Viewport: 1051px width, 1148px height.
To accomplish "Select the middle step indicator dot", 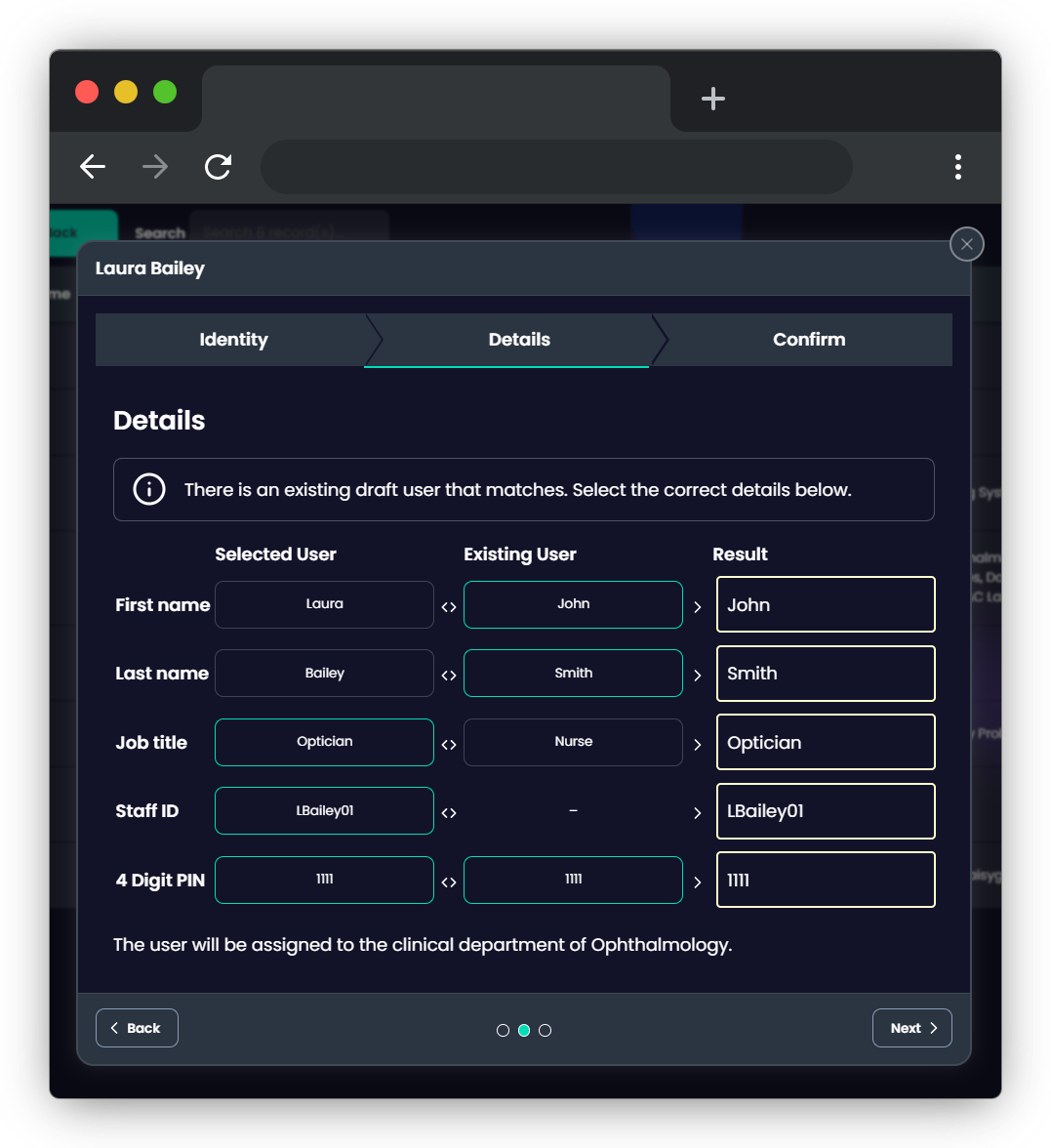I will coord(524,1030).
